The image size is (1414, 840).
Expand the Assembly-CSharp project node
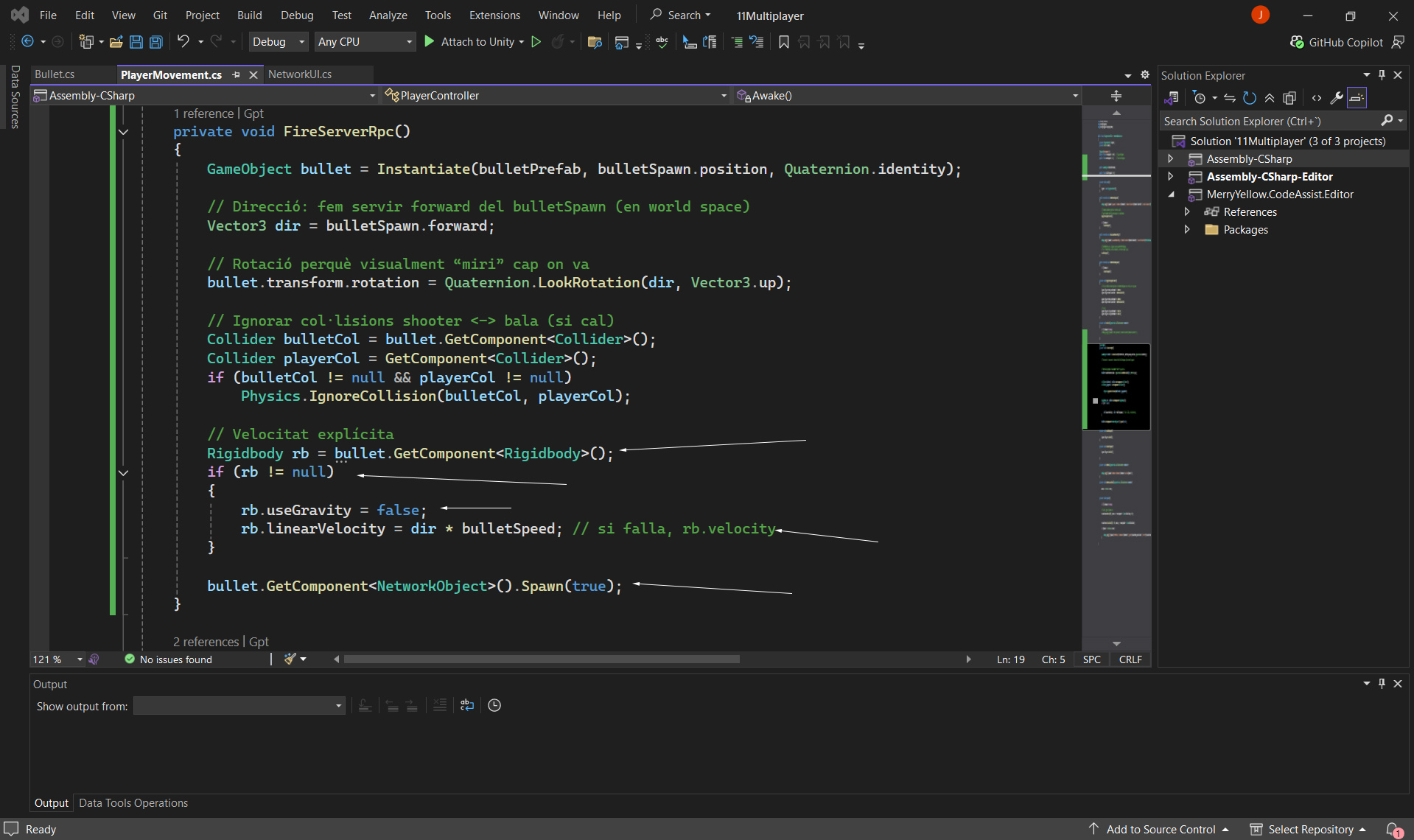[x=1170, y=159]
